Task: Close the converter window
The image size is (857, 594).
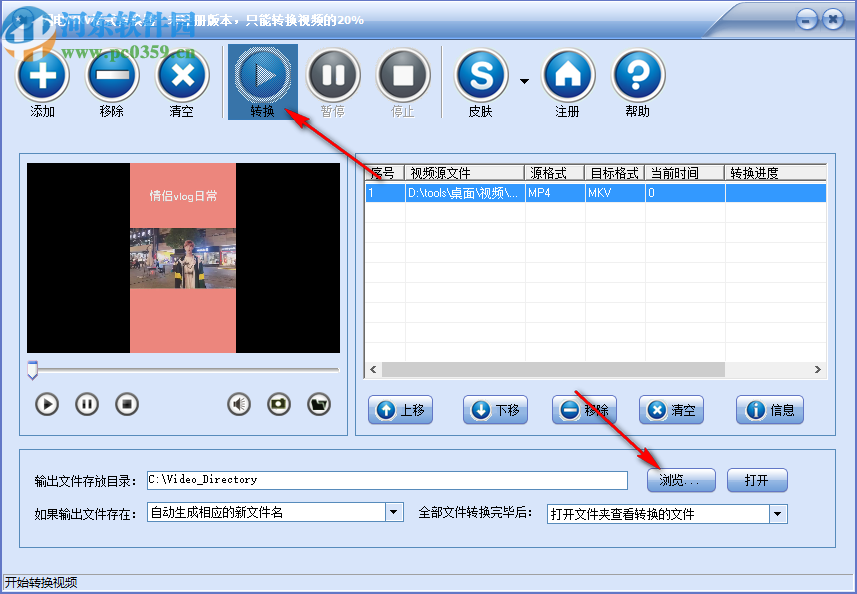Action: 833,20
